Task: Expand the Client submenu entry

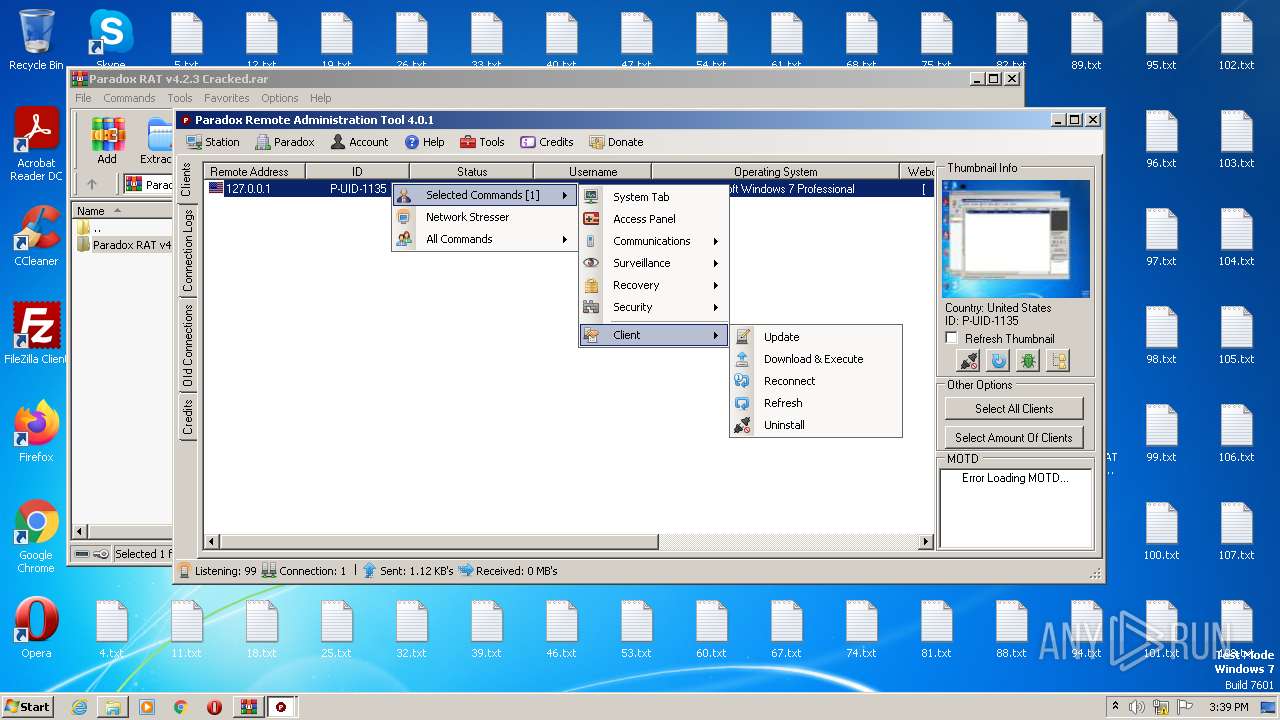Action: click(653, 335)
